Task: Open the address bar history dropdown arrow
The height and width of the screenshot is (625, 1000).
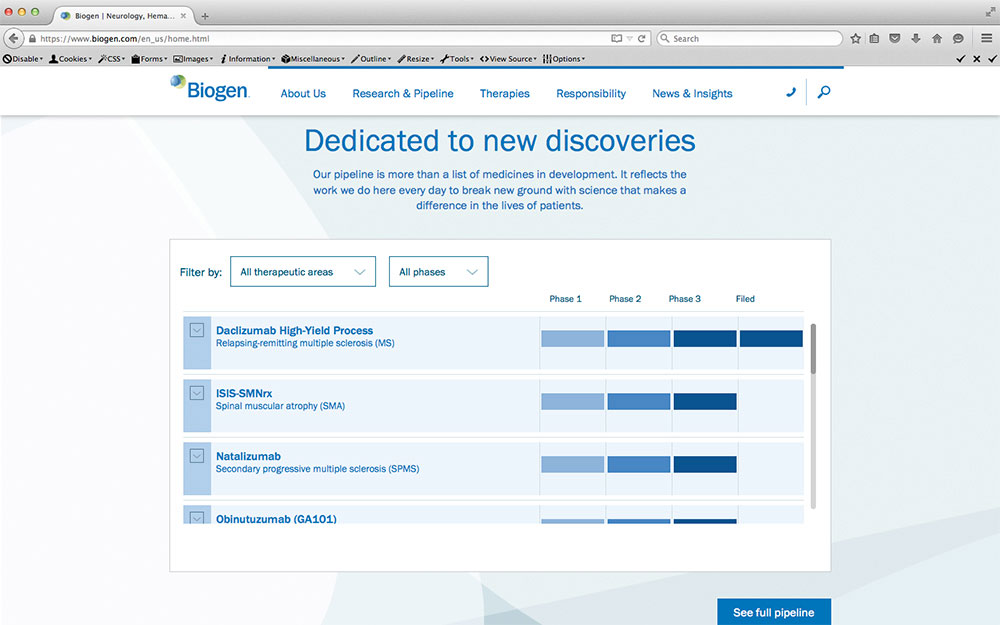Action: [629, 38]
